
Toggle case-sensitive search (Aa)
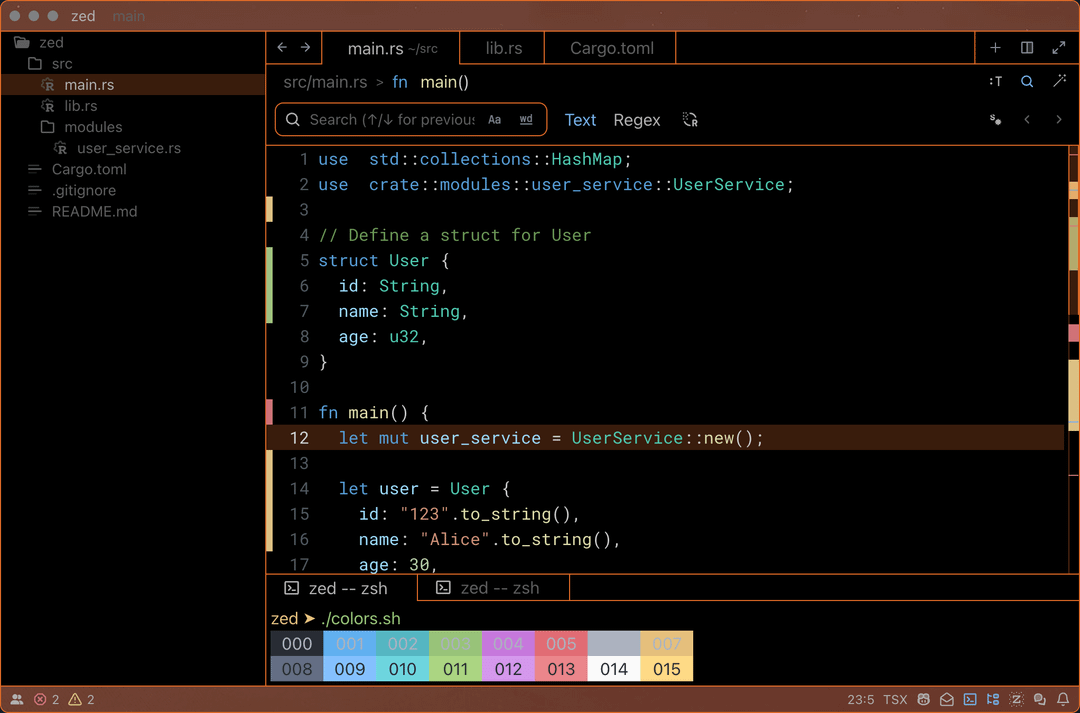[x=494, y=120]
